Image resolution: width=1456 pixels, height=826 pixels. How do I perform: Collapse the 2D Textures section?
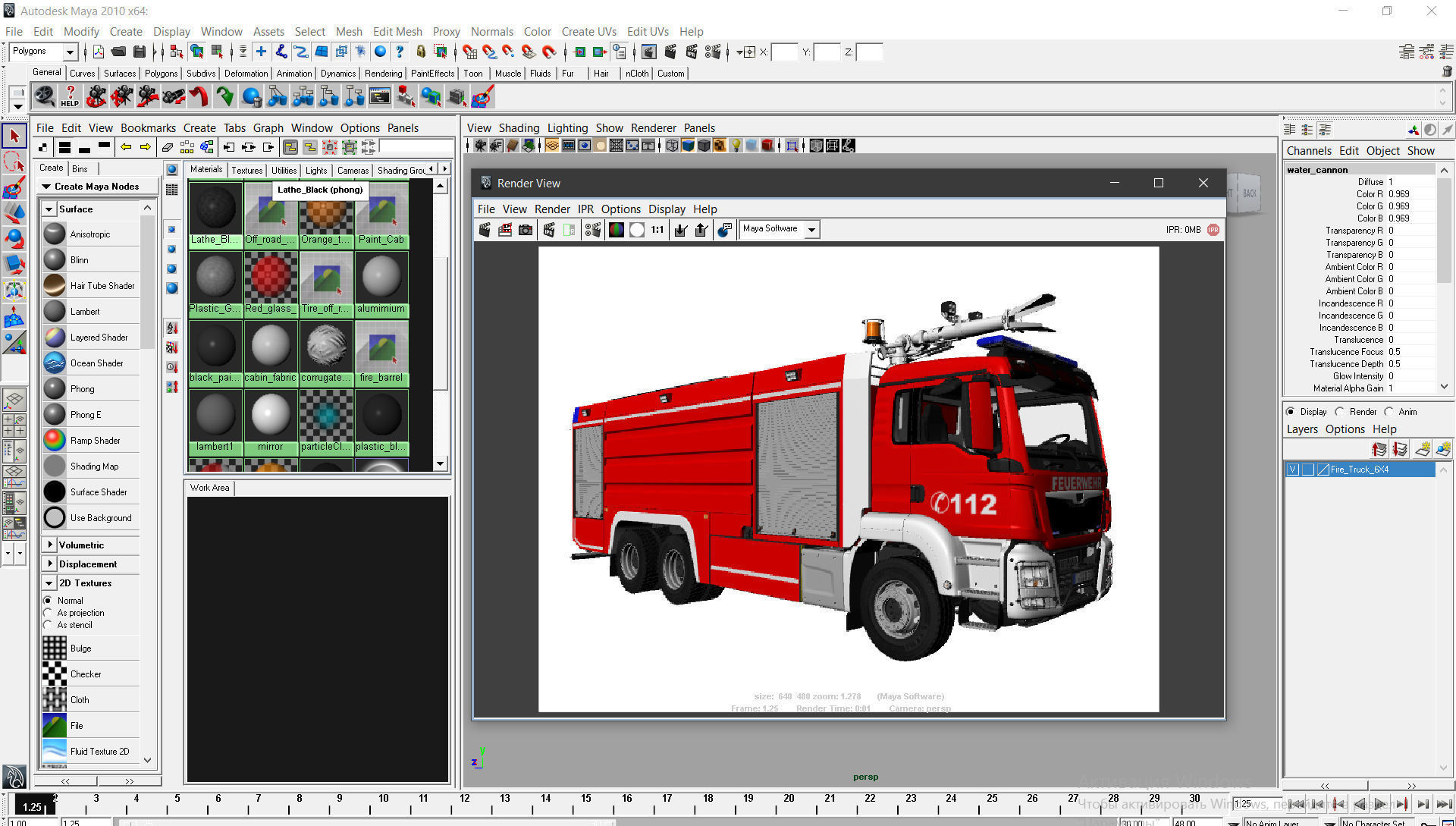pos(49,583)
